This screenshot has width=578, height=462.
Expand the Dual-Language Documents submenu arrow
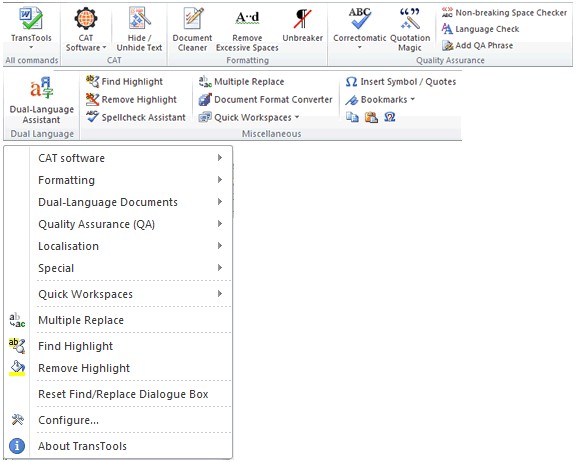(x=220, y=202)
